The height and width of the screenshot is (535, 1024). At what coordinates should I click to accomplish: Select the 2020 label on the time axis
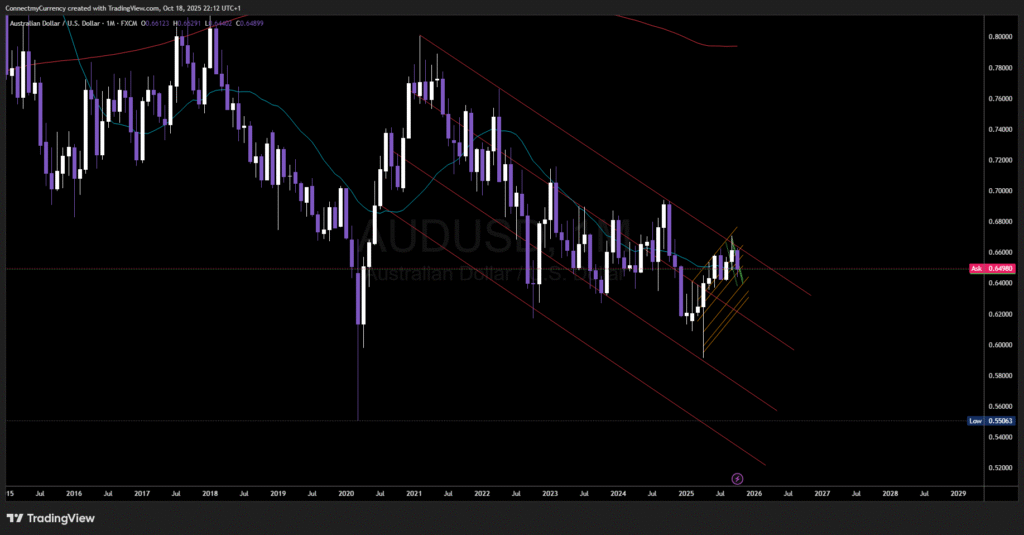(346, 493)
